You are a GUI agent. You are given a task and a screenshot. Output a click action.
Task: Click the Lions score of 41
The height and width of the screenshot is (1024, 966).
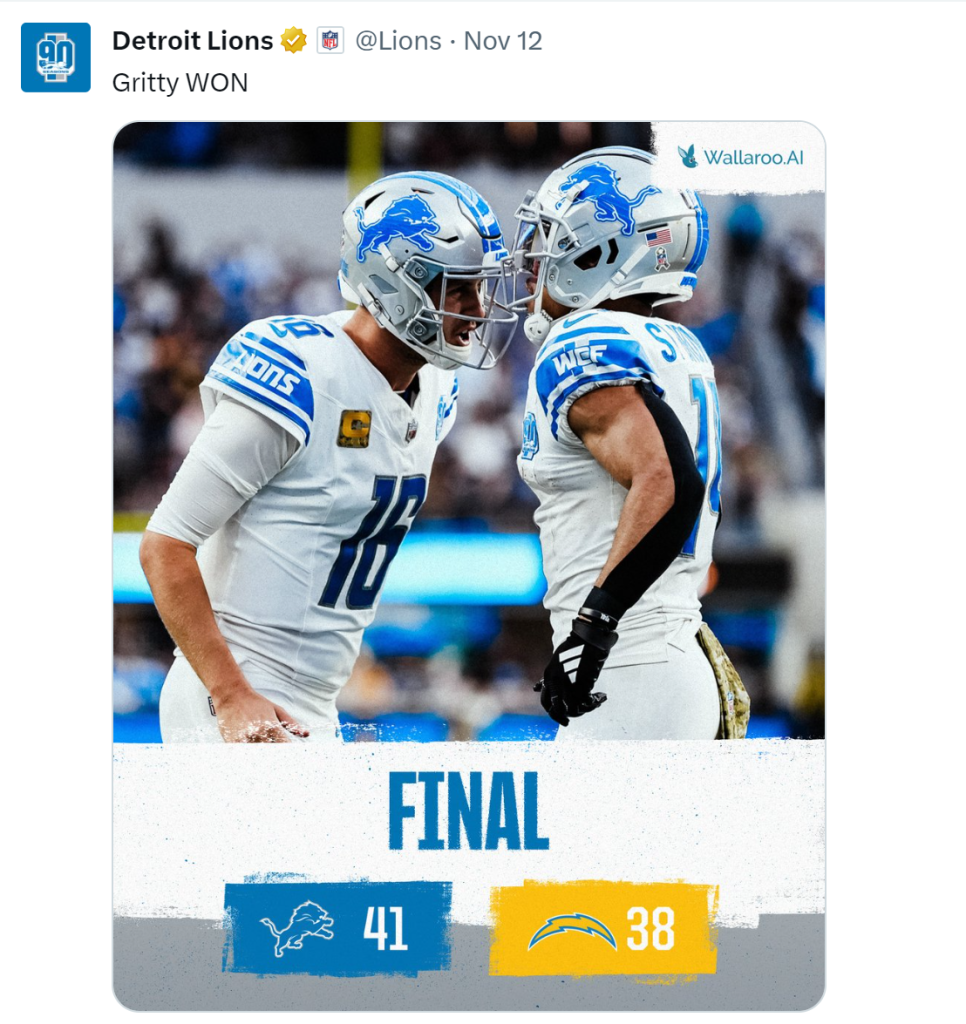385,928
